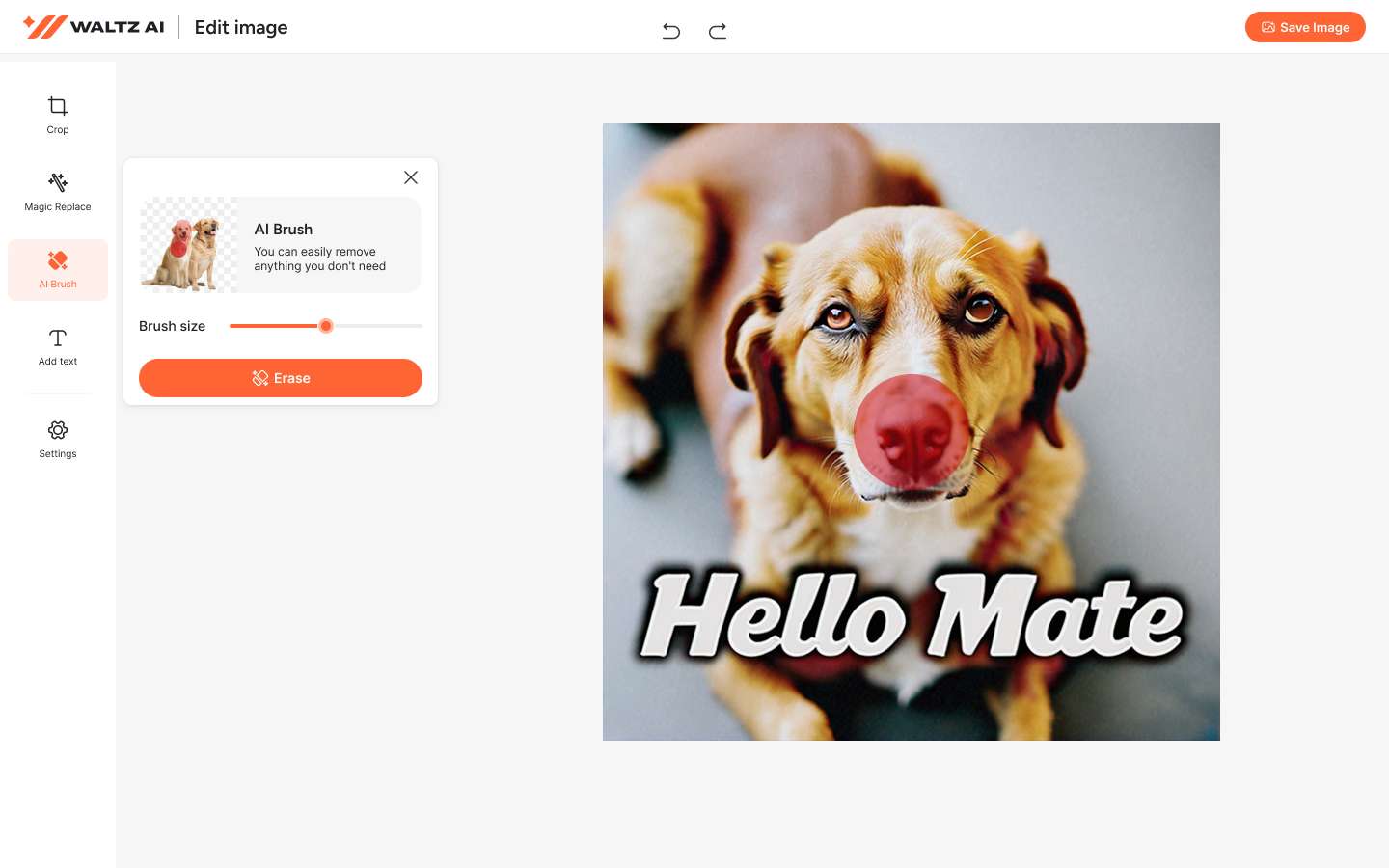Close the AI Brush panel
The image size is (1389, 868).
(411, 177)
